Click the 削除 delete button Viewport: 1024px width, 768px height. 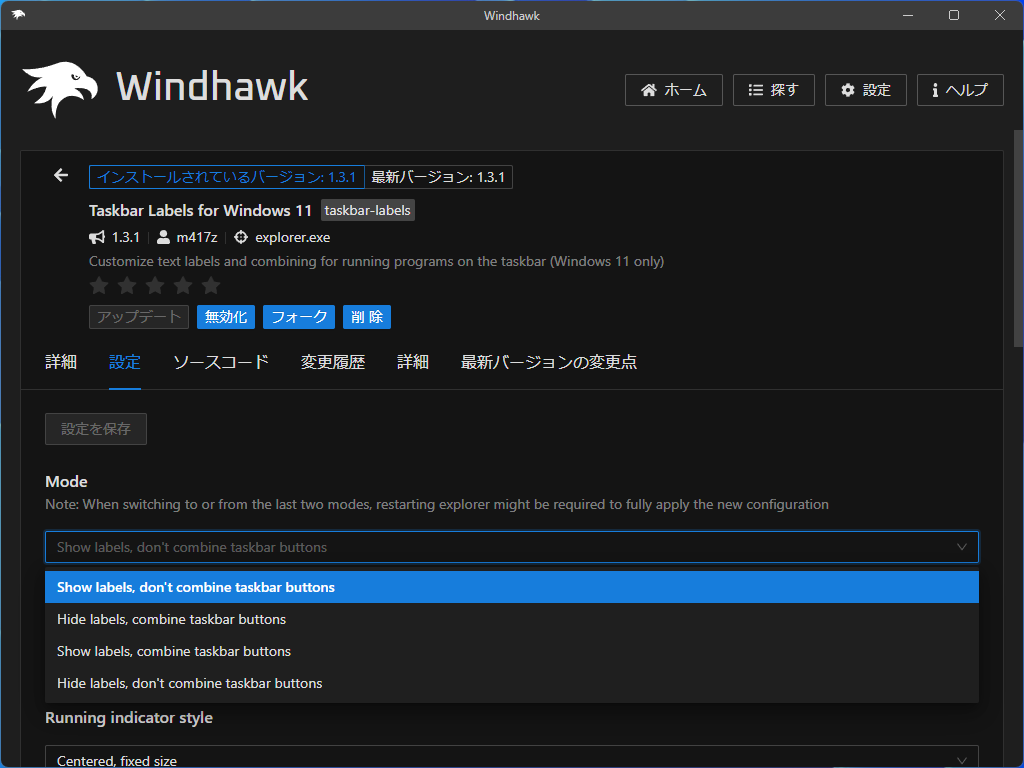(x=367, y=317)
